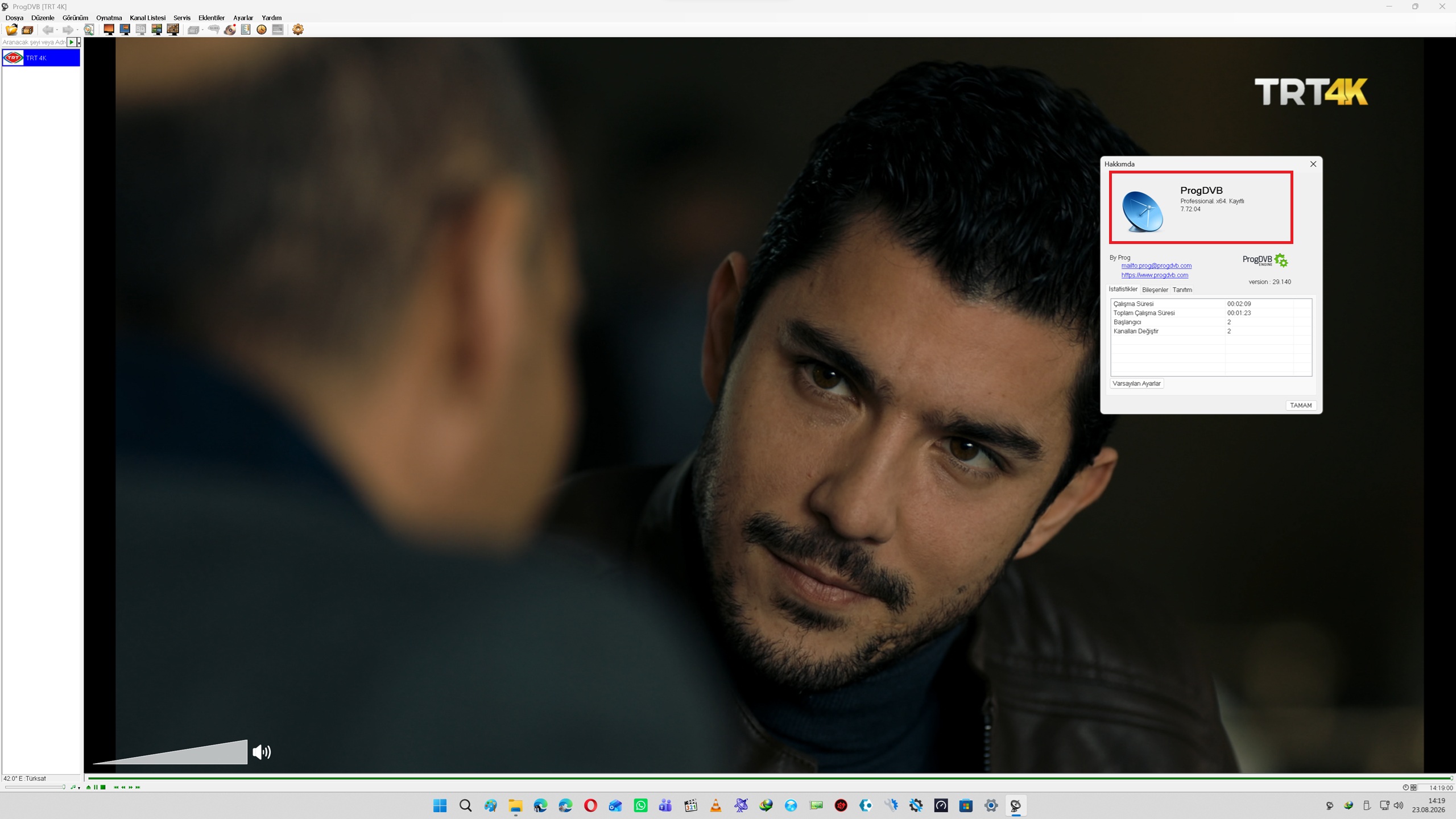Click the Varsayılan Ayarlar button
This screenshot has height=819, width=1456.
click(1136, 383)
